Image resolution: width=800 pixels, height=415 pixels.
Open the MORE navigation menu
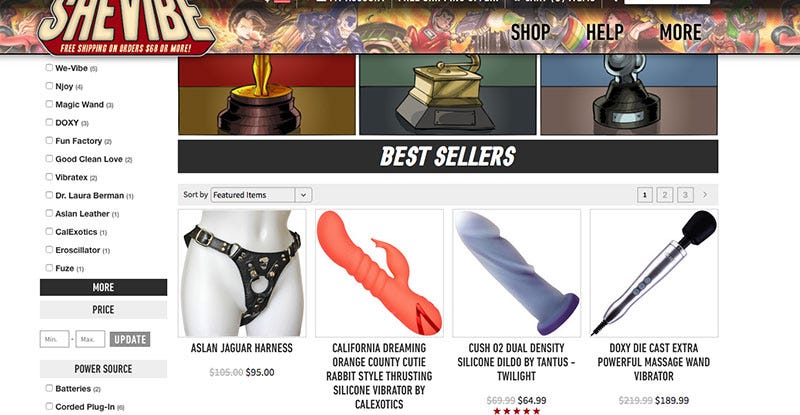tap(680, 33)
